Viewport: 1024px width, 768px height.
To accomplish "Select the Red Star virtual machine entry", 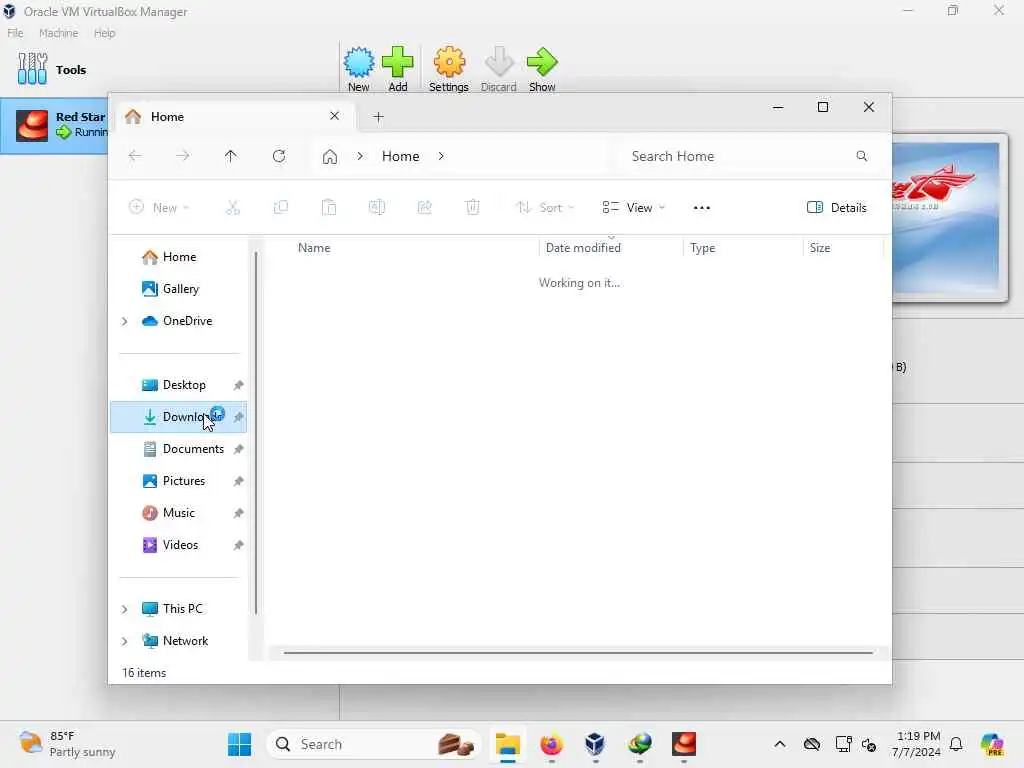I will click(55, 125).
